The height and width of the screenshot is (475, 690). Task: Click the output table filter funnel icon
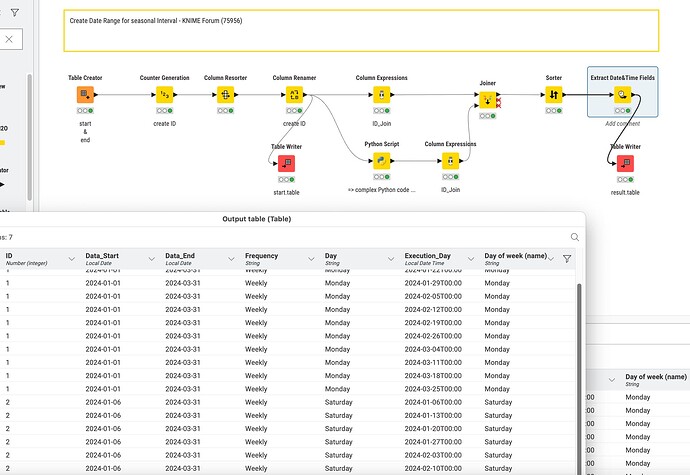point(567,259)
